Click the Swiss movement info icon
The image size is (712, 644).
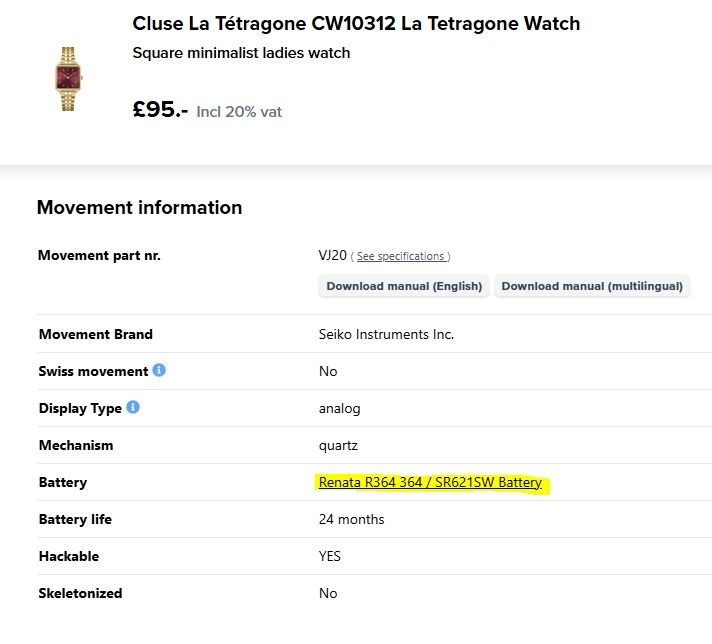tap(159, 370)
